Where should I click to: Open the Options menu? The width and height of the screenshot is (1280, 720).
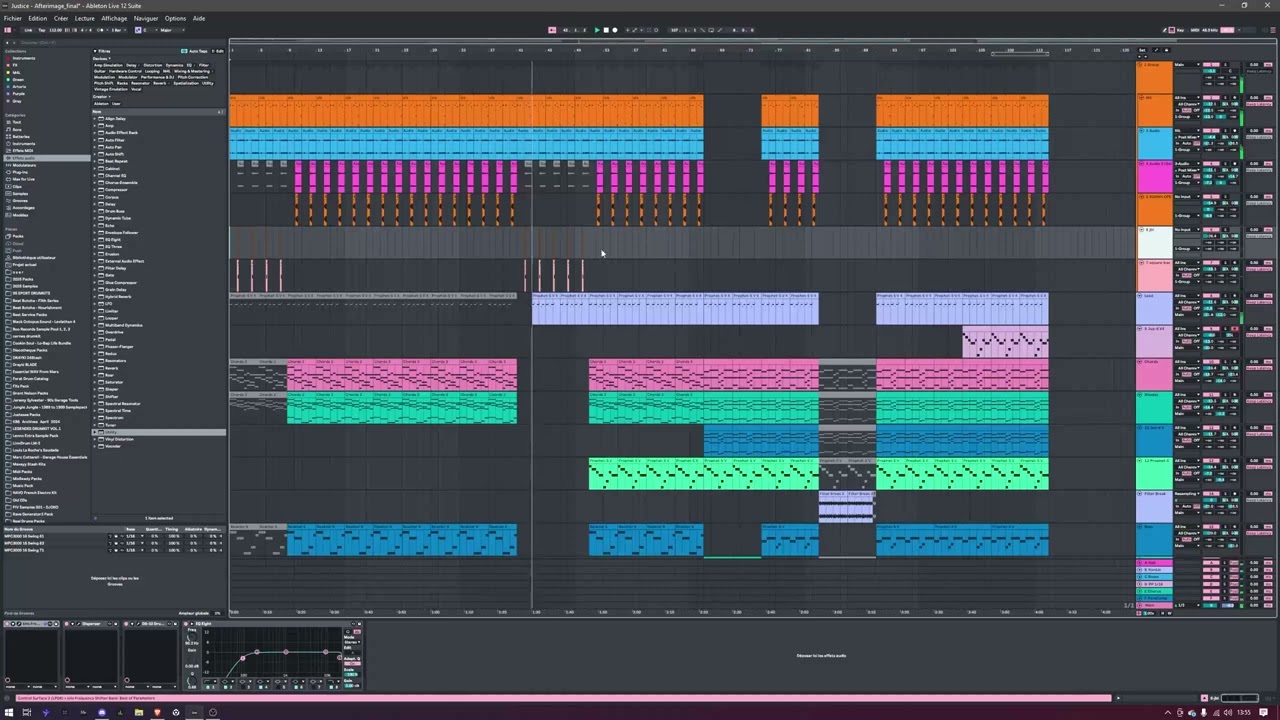[x=175, y=18]
